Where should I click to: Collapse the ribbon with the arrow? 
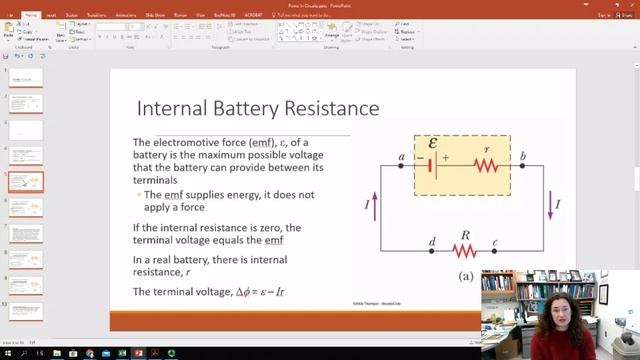click(635, 47)
